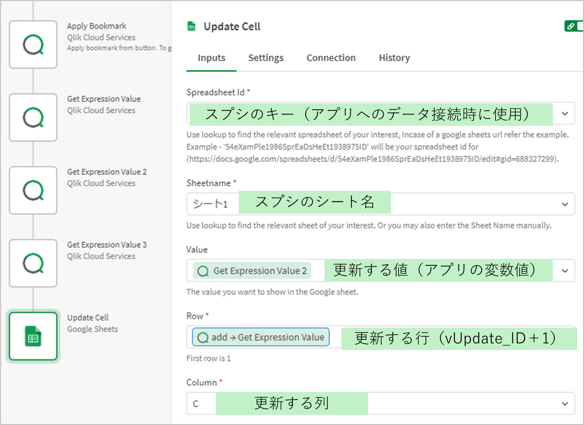Switch to the Settings tab
Screen dimensions: 584x425
[x=266, y=58]
